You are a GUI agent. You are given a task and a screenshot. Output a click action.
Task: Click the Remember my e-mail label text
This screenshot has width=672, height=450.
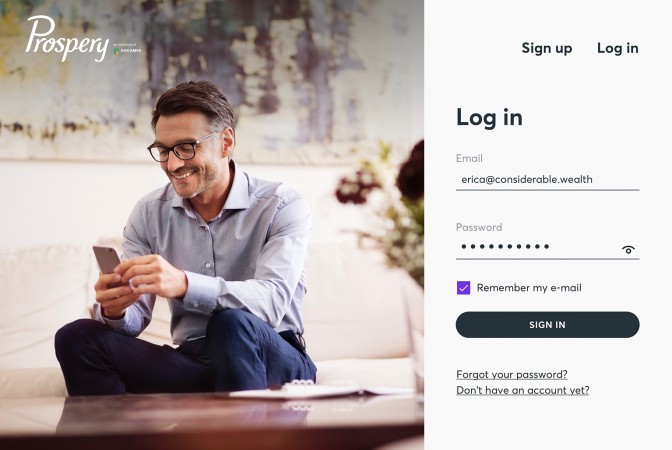pyautogui.click(x=529, y=288)
